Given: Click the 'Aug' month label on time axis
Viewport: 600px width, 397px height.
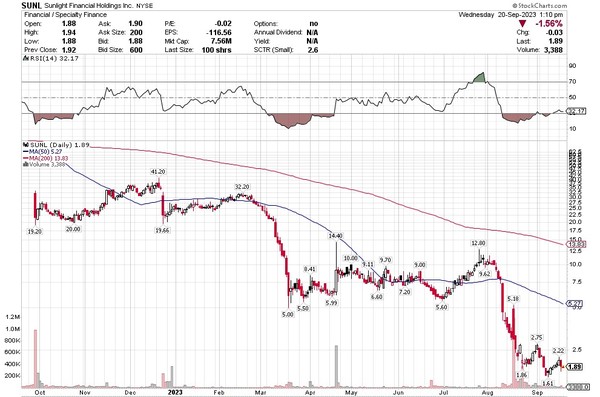Looking at the screenshot, I should coord(487,393).
